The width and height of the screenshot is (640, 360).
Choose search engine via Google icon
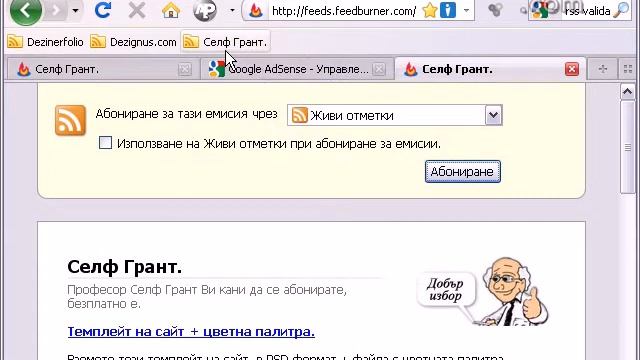point(540,11)
